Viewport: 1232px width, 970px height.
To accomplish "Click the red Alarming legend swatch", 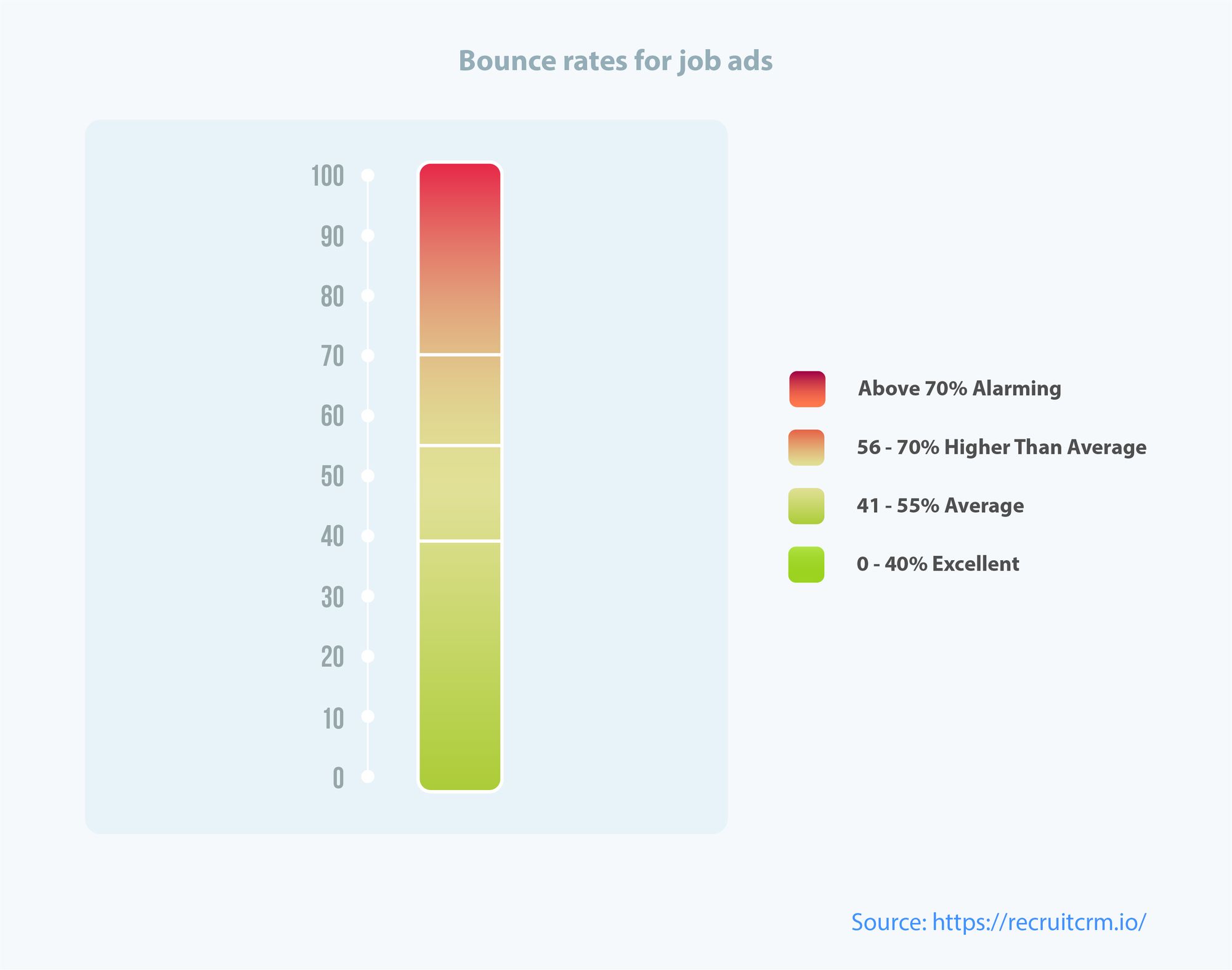I will [x=807, y=389].
